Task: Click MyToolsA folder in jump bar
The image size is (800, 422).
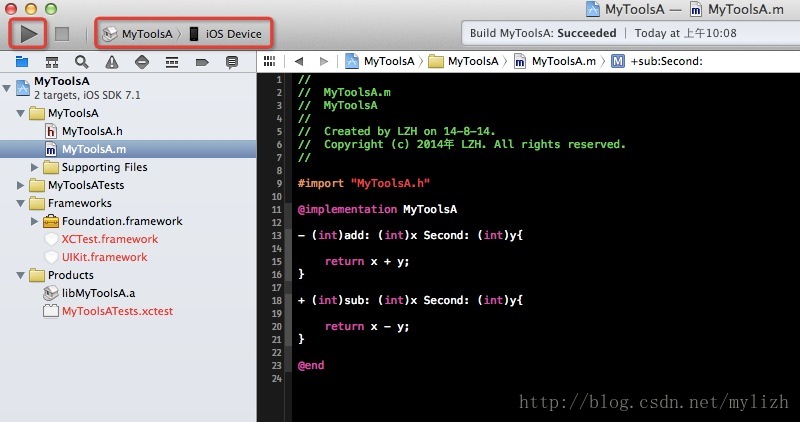Action: [463, 61]
